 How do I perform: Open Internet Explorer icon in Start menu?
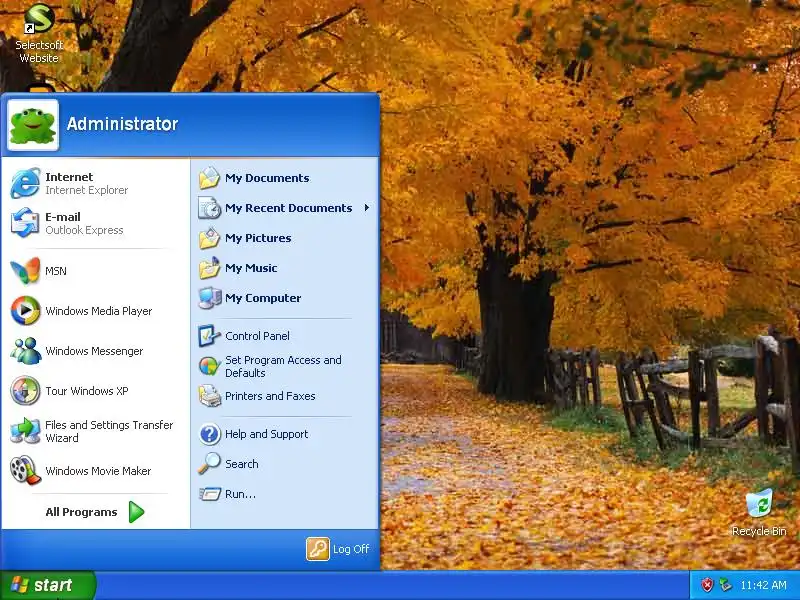click(26, 183)
